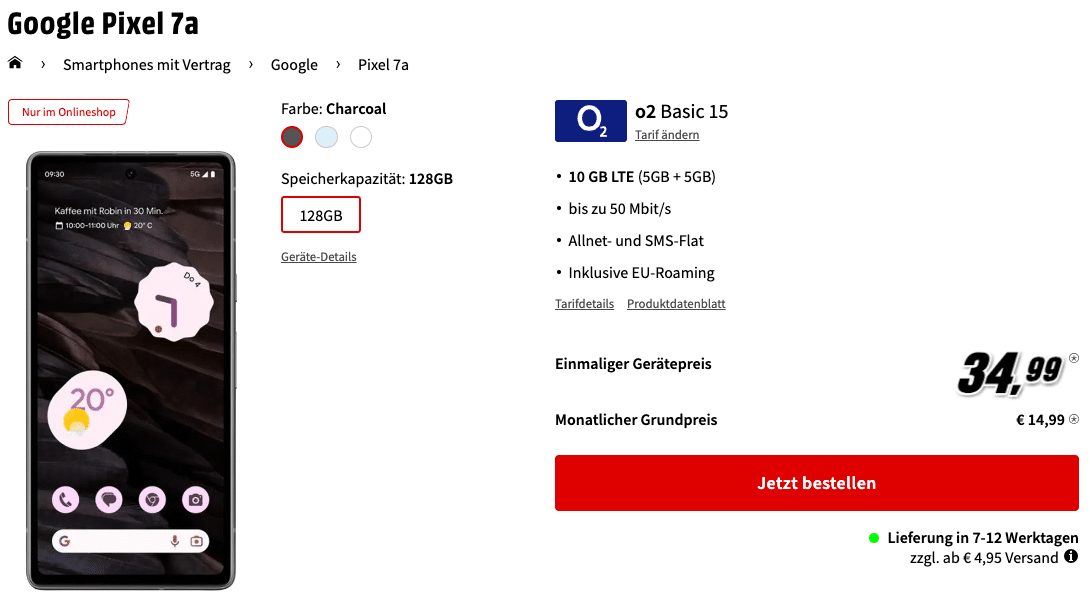The width and height of the screenshot is (1090, 597).
Task: Choose the 128GB storage option
Action: coord(320,215)
